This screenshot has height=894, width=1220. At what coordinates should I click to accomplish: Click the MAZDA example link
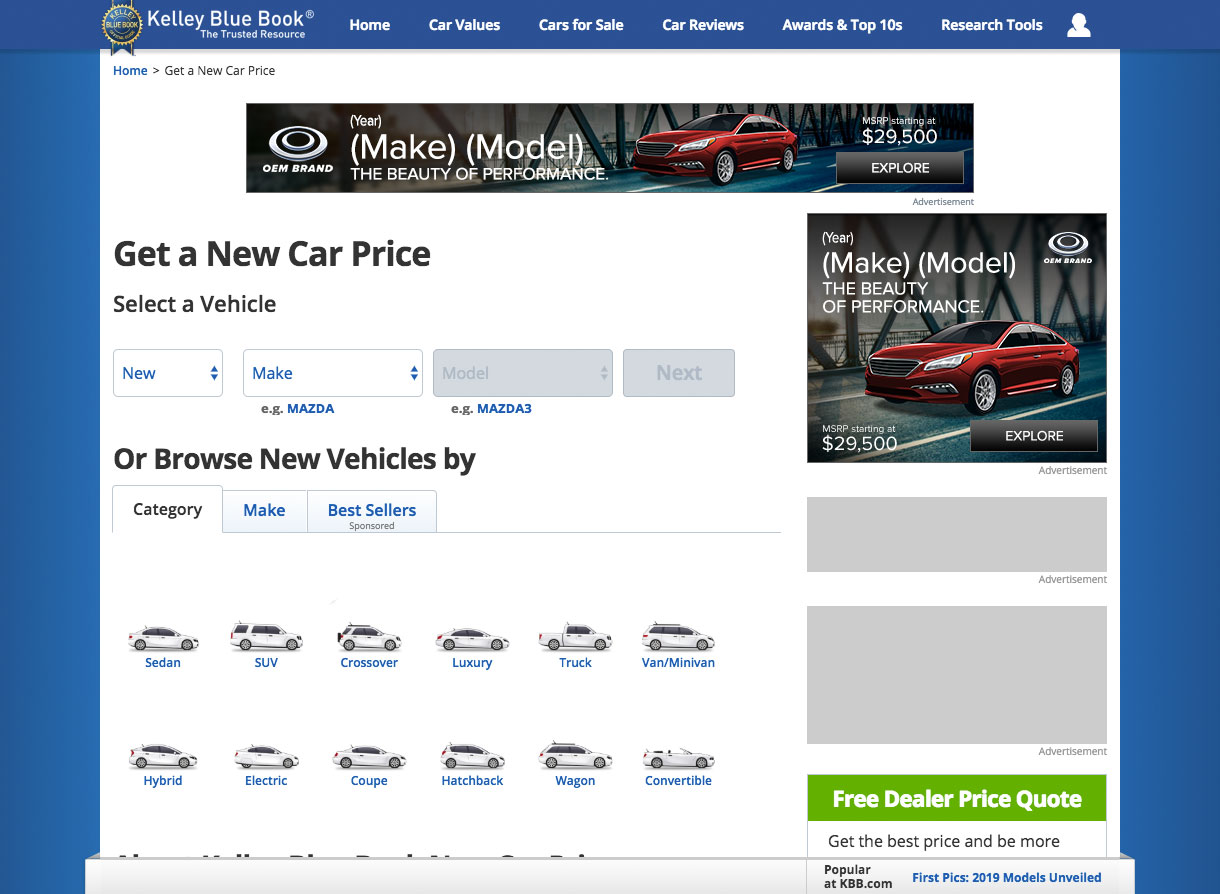click(x=311, y=409)
